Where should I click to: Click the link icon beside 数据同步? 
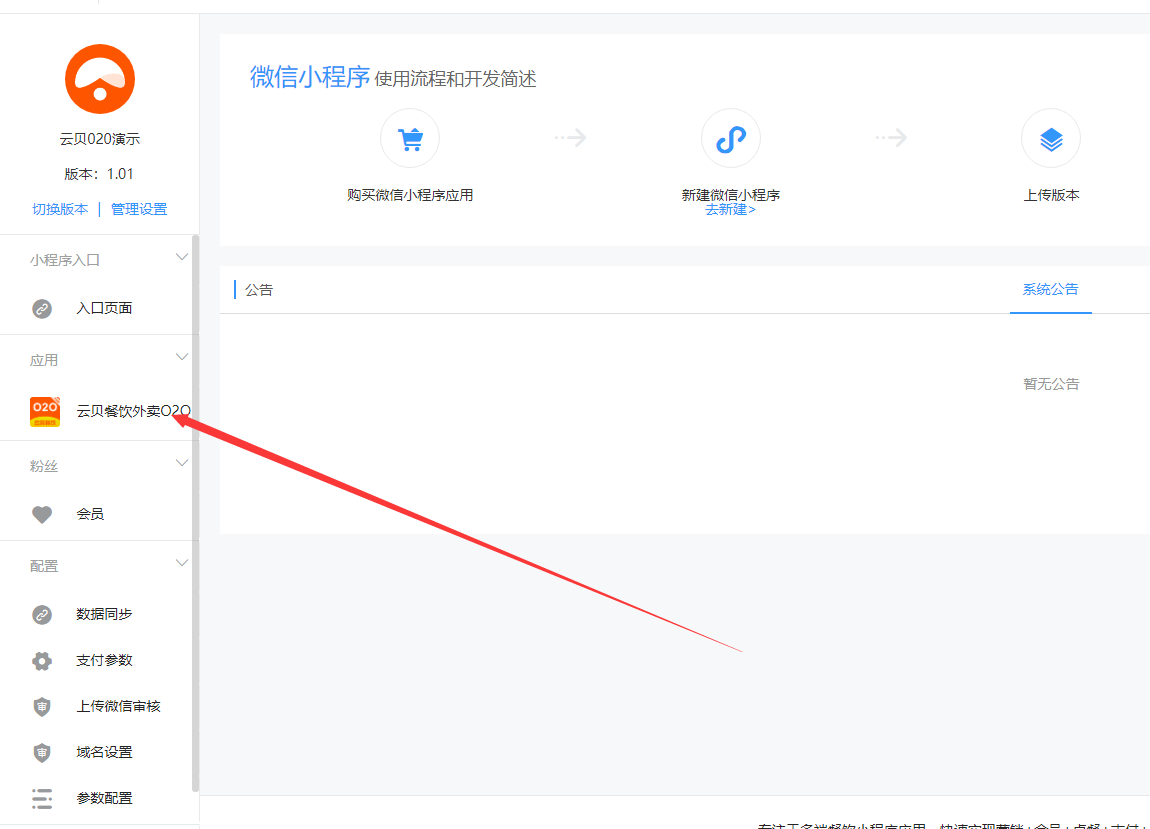coord(42,615)
